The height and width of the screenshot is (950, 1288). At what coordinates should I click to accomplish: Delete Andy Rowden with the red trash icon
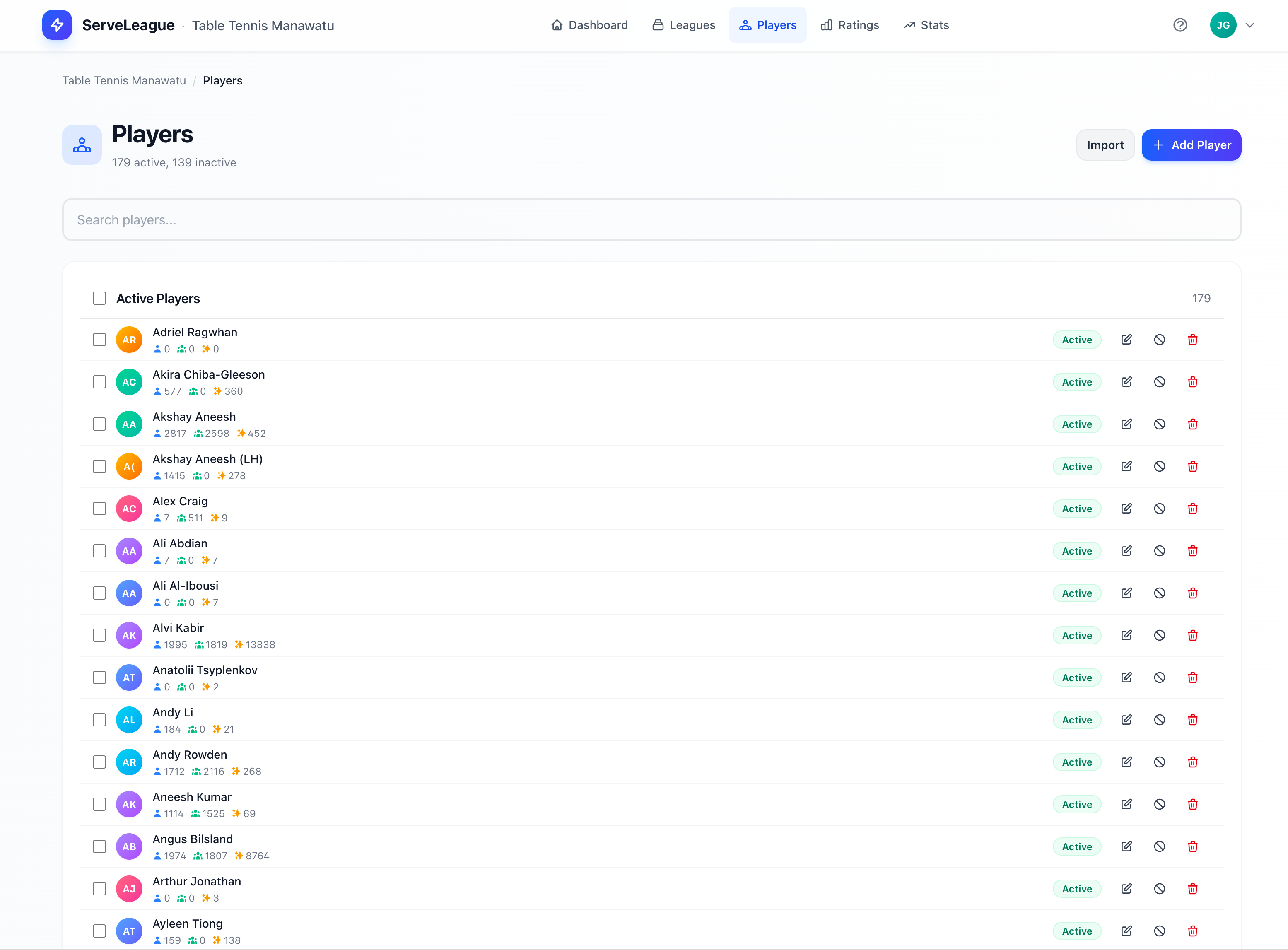[1193, 762]
